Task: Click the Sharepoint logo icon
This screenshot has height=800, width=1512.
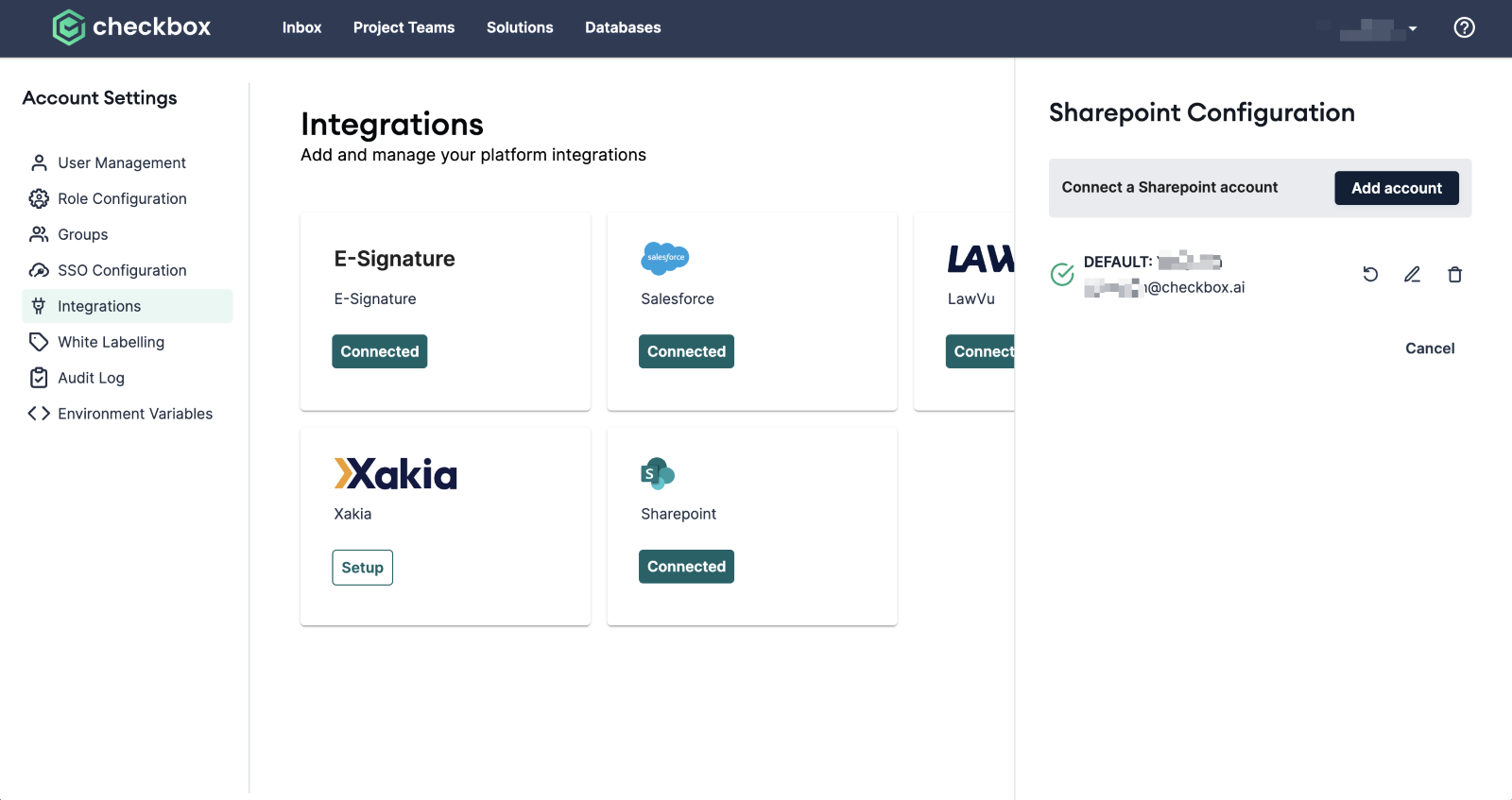Action: tap(658, 473)
